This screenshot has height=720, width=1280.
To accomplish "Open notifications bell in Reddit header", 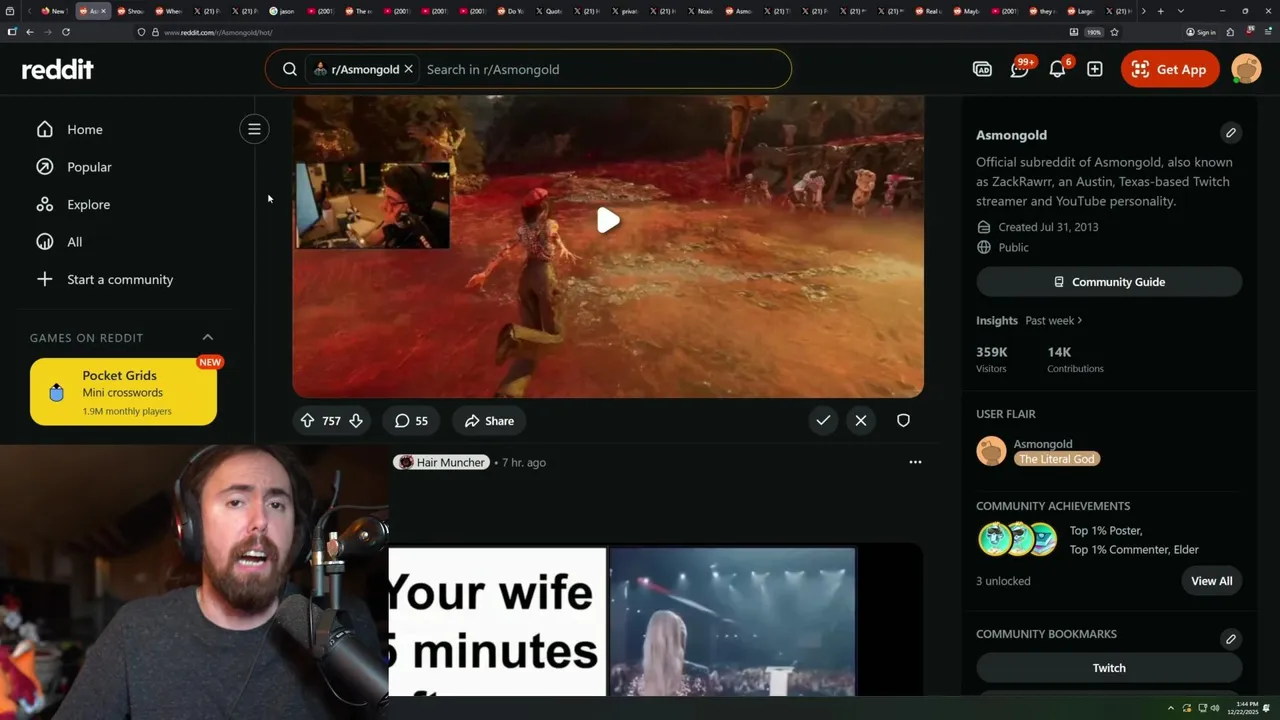I will click(1057, 69).
